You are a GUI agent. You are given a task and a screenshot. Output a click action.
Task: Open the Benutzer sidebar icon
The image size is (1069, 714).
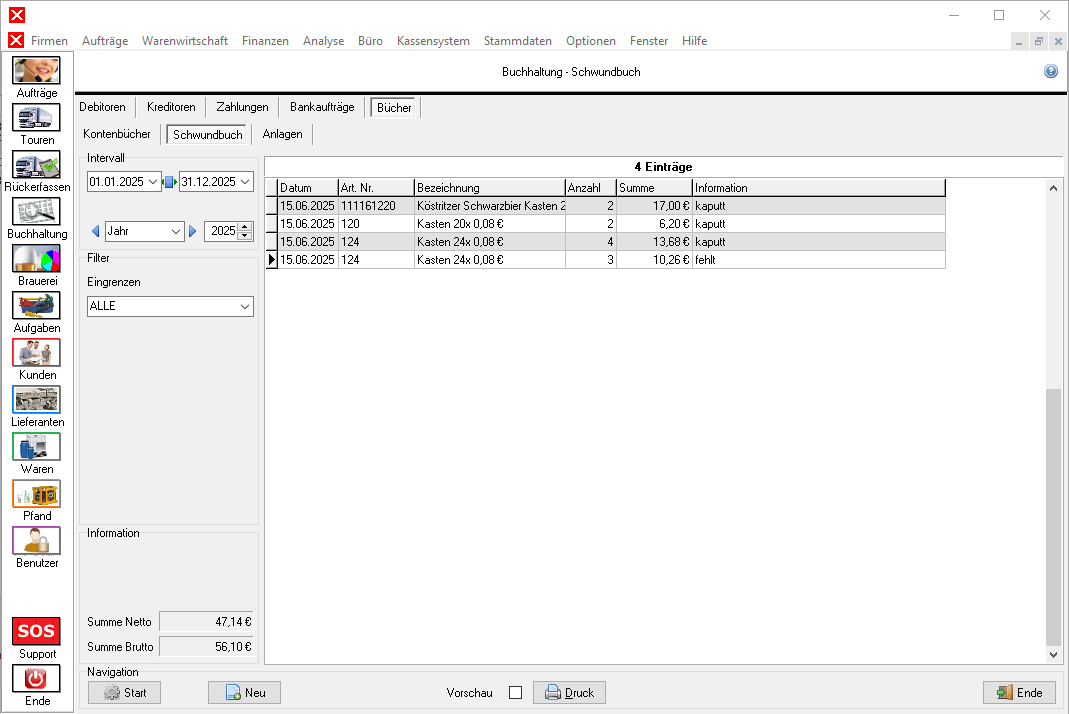pyautogui.click(x=36, y=541)
